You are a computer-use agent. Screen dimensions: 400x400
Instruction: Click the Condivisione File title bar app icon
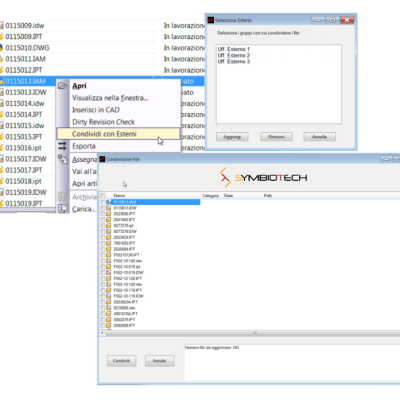pyautogui.click(x=102, y=159)
